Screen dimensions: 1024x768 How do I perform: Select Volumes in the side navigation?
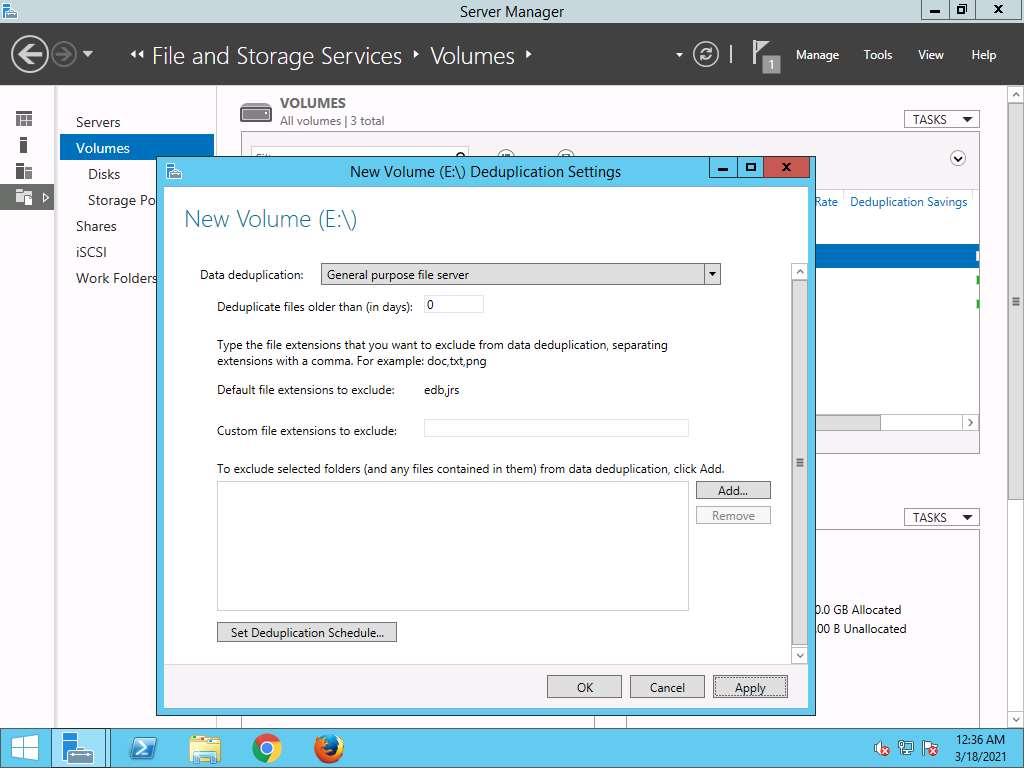click(x=136, y=148)
